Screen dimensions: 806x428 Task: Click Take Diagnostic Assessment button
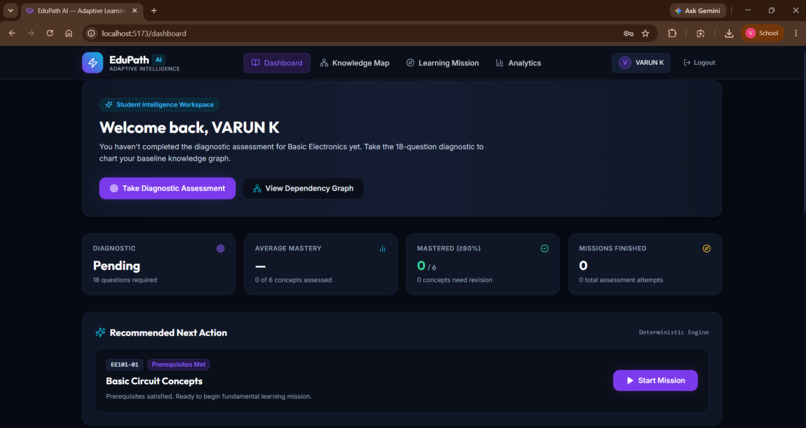tap(168, 188)
